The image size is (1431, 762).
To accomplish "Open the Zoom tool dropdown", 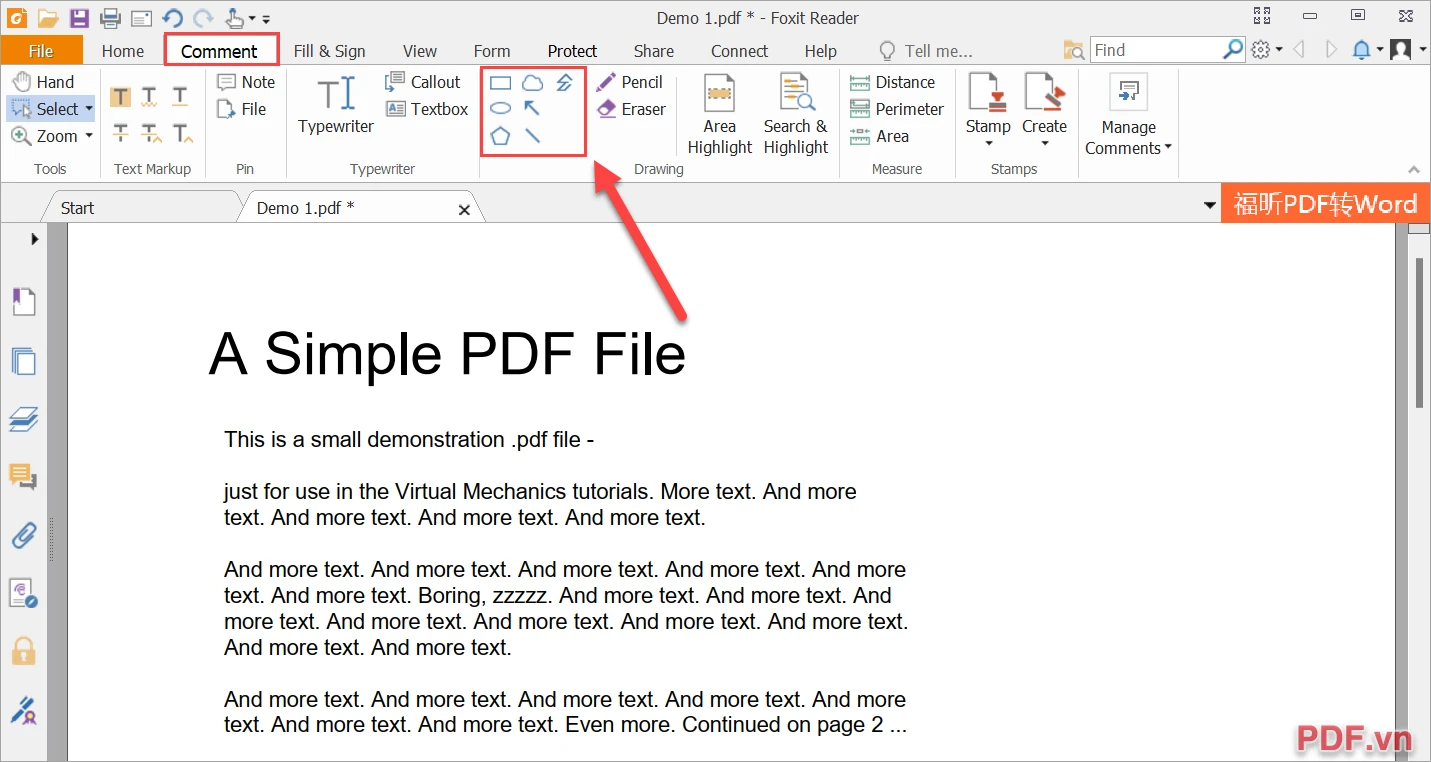I will 89,136.
